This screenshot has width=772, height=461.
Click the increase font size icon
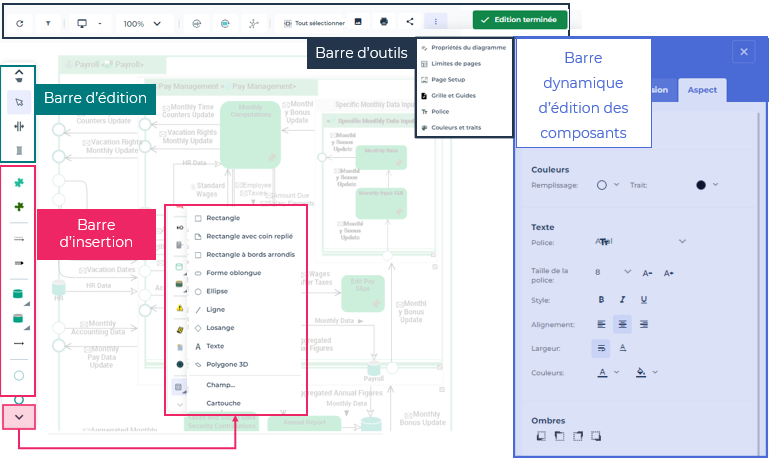click(x=669, y=272)
